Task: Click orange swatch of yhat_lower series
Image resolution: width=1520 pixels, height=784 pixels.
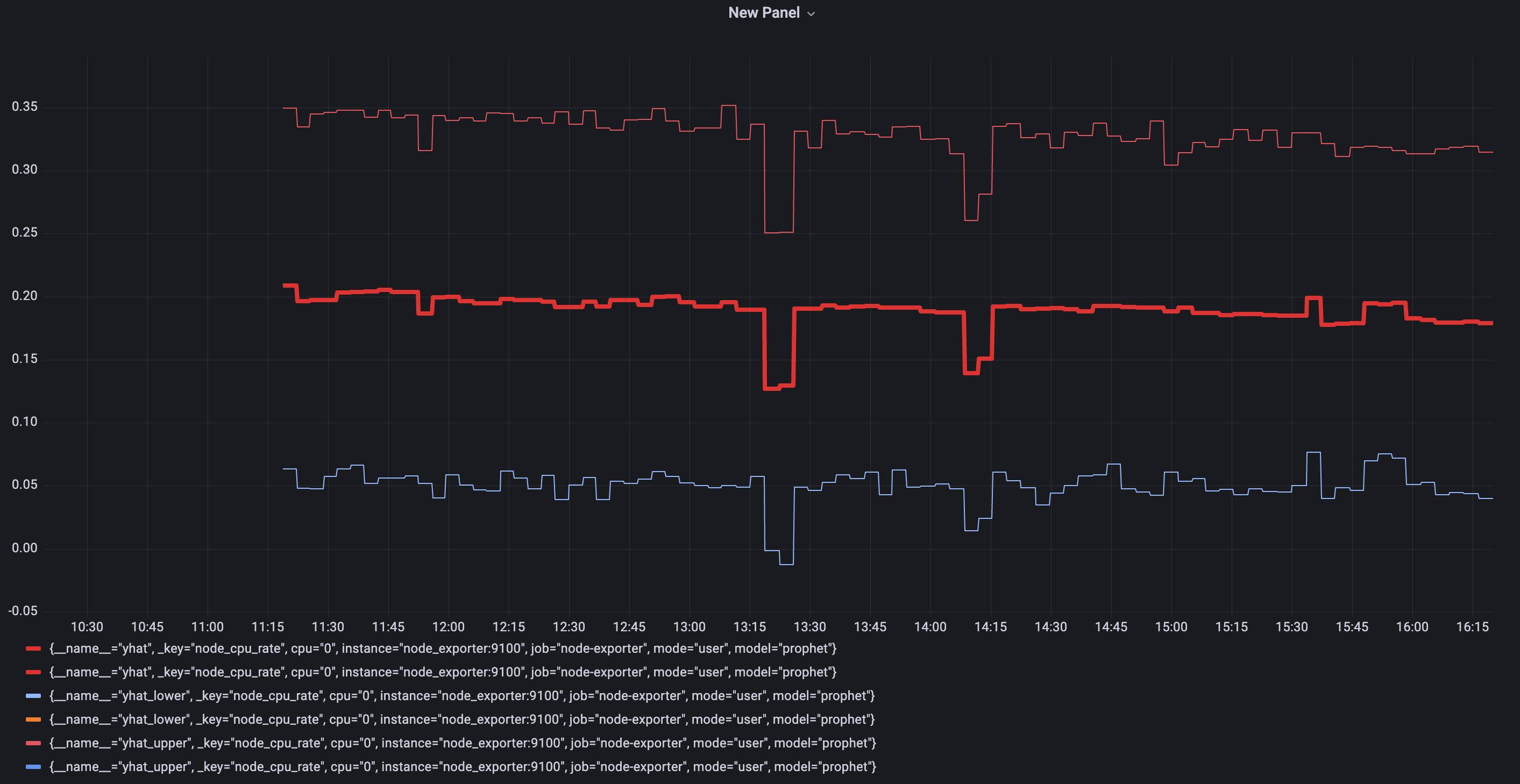Action: [34, 719]
